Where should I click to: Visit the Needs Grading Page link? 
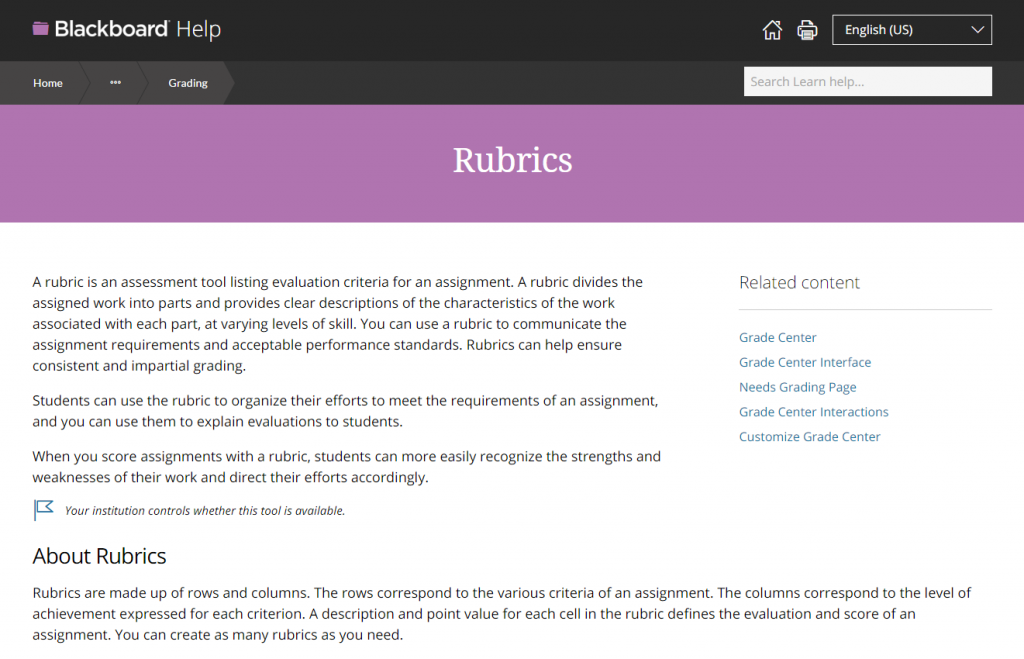(x=797, y=387)
